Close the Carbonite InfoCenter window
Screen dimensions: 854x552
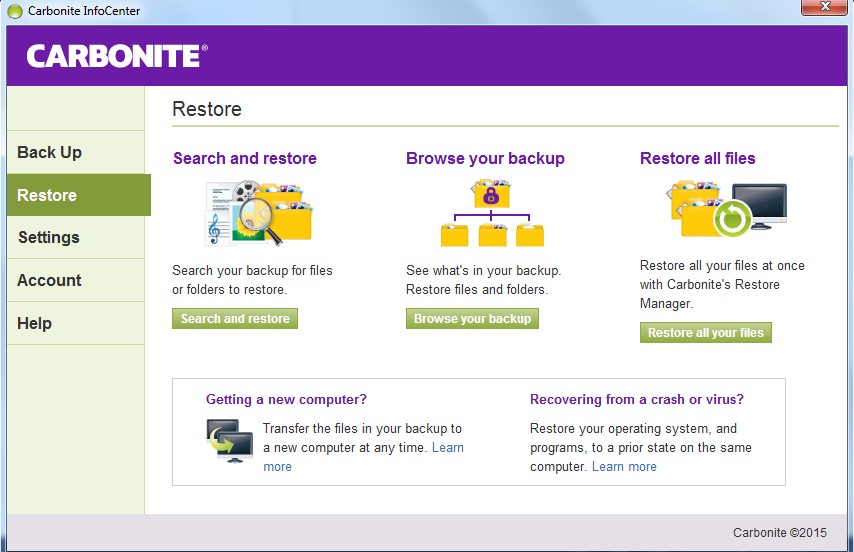[825, 7]
